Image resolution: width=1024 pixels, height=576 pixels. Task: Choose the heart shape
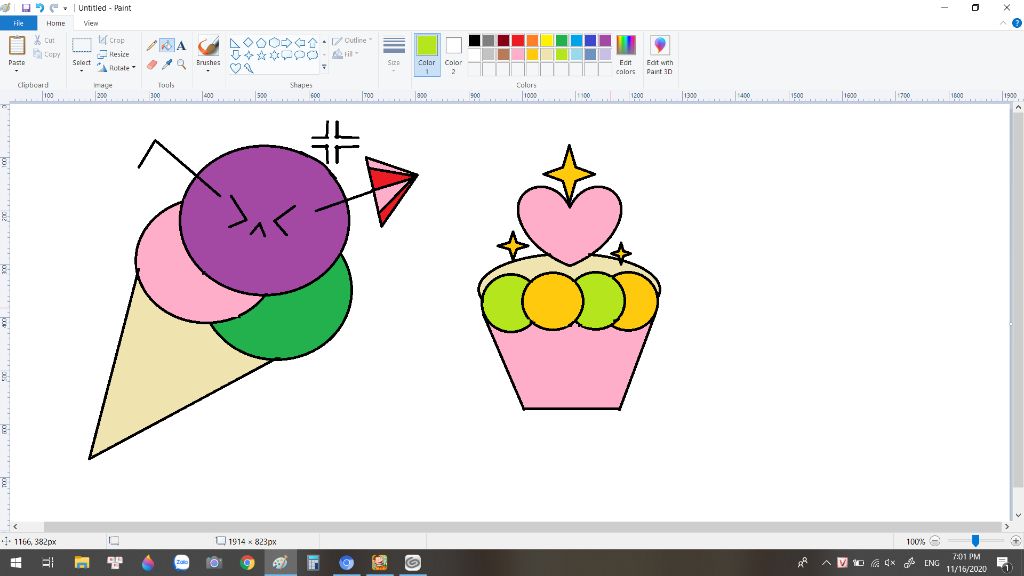click(235, 67)
